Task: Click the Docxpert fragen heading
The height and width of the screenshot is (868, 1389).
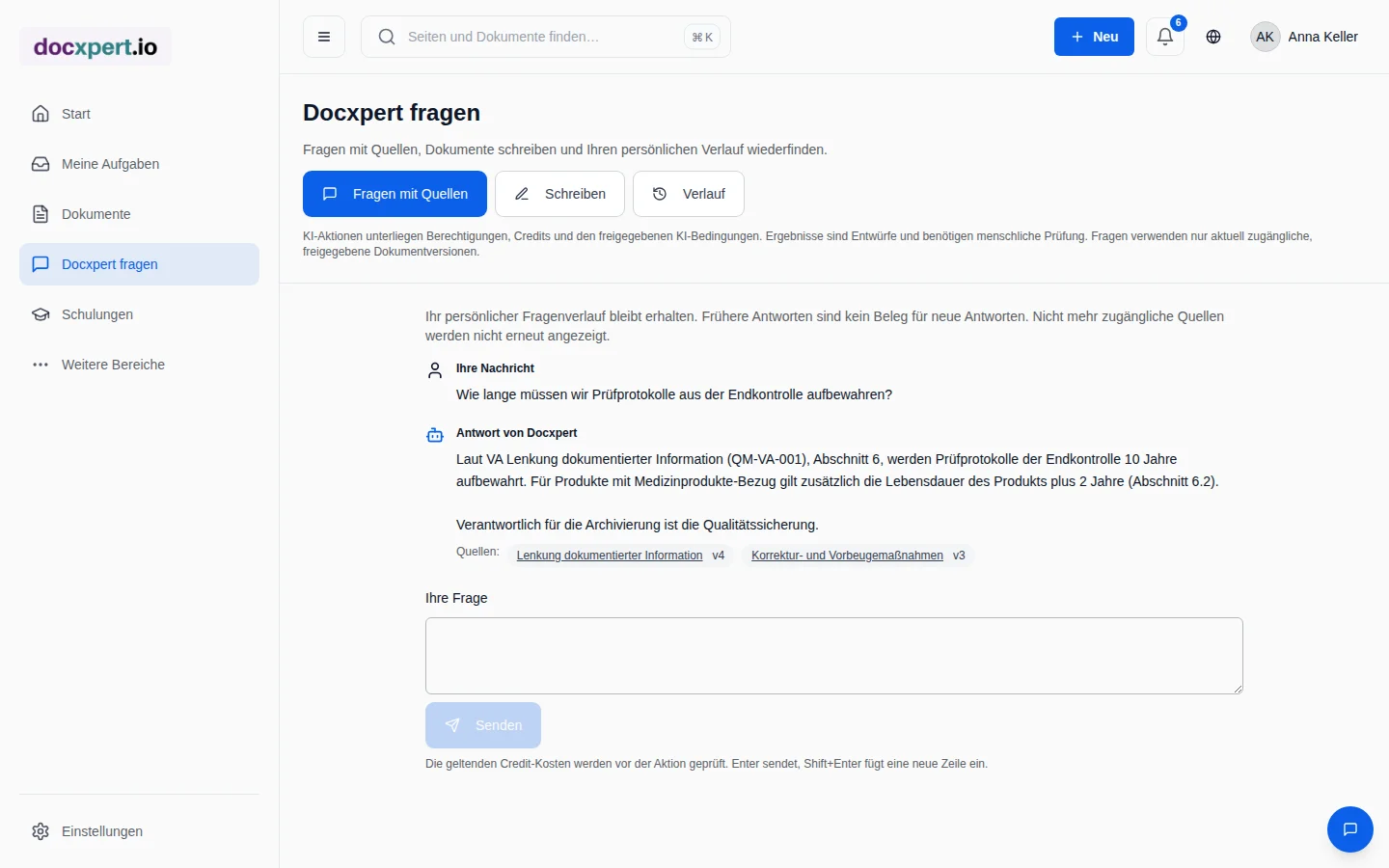Action: 392,113
